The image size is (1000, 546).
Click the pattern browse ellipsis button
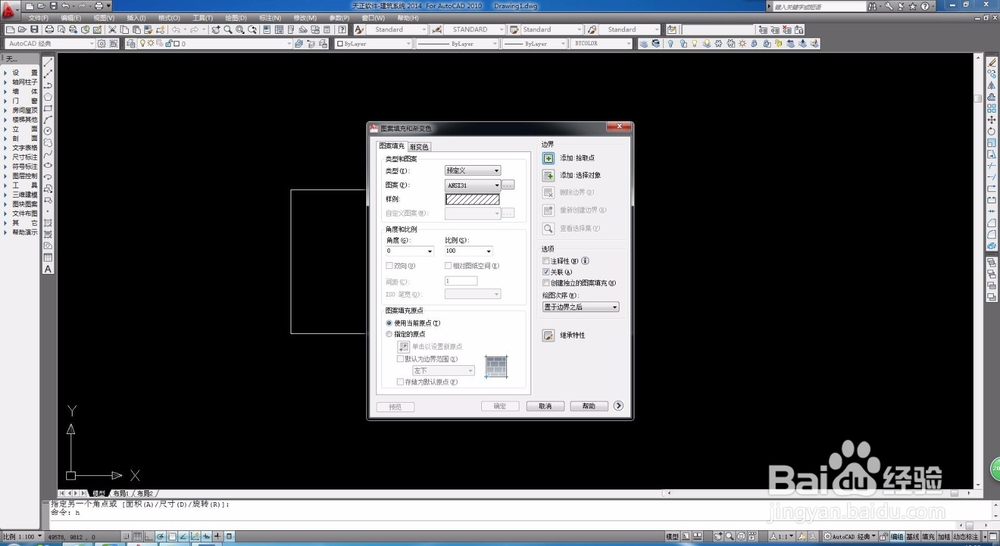pos(508,185)
